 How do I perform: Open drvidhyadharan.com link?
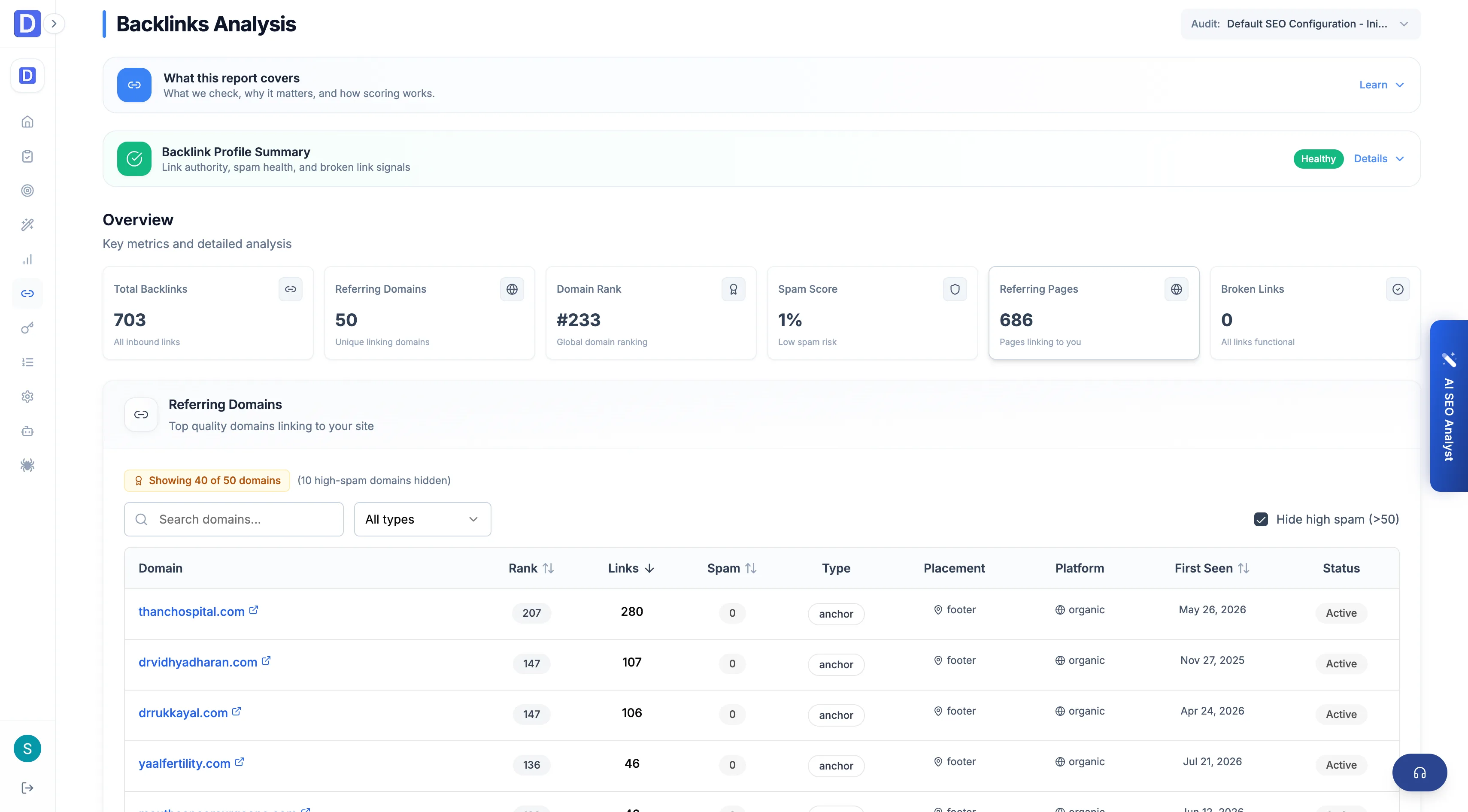click(x=198, y=662)
